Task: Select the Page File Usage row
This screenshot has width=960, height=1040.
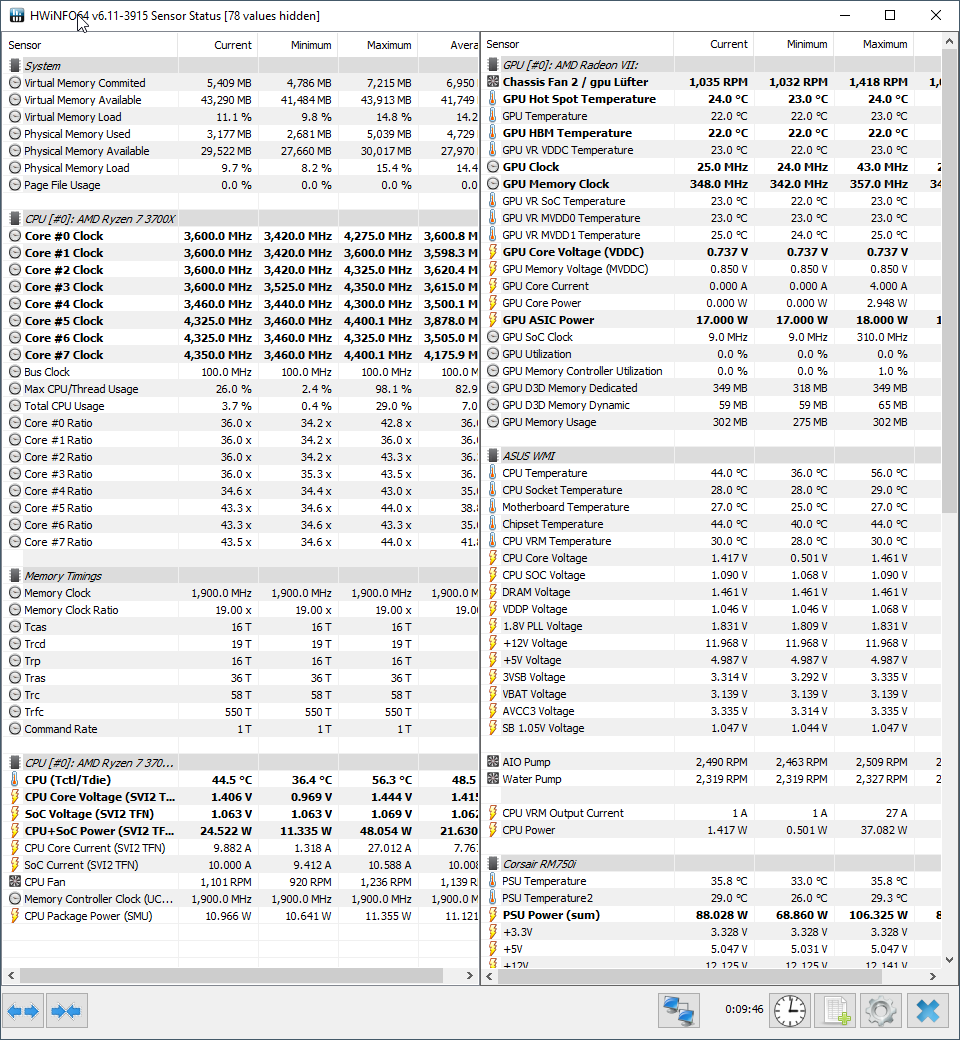Action: click(x=240, y=185)
